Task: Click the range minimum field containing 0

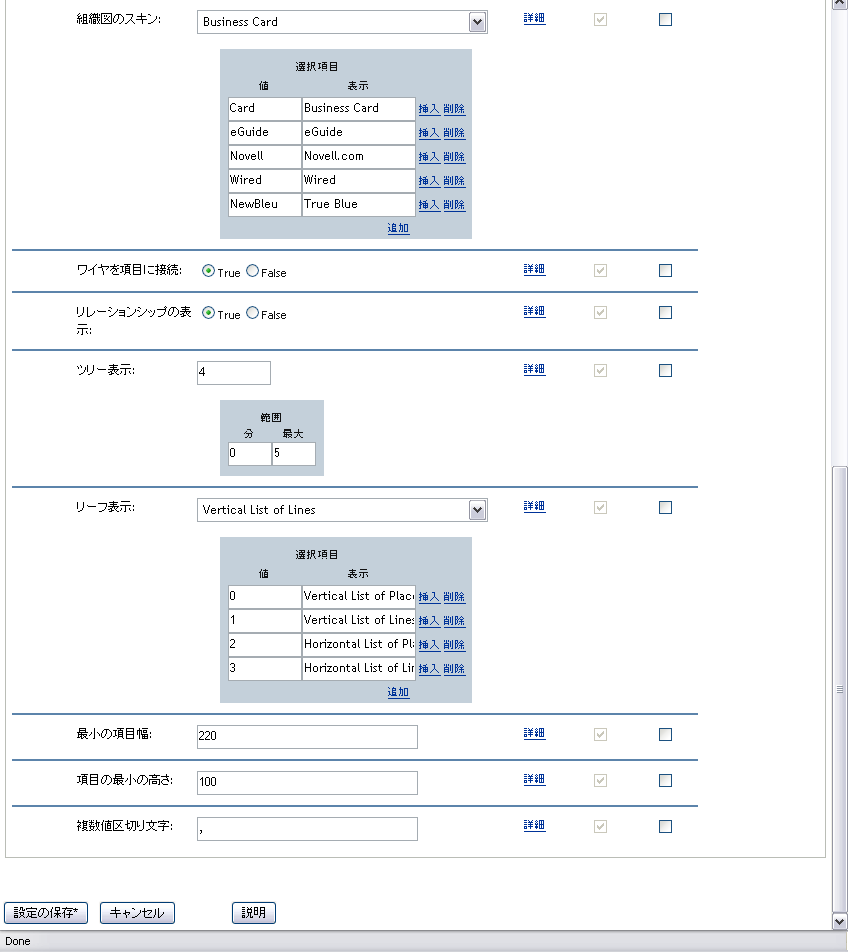Action: [x=249, y=454]
